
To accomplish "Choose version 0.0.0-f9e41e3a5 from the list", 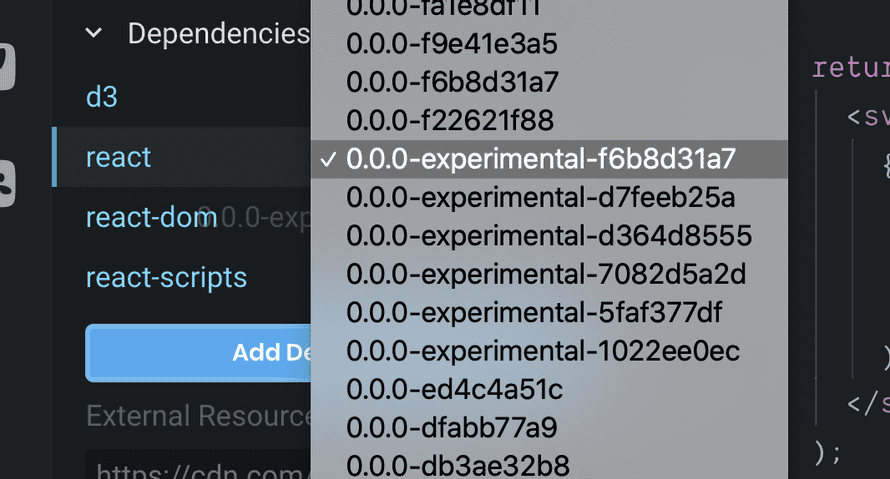I will (x=452, y=44).
